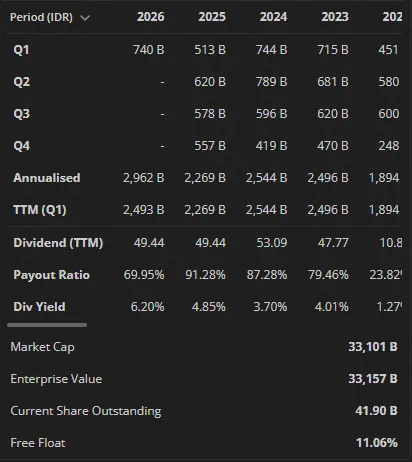Screen dimensions: 412x462
Task: Click the horizontal scrollbar under the table
Action: click(47, 325)
